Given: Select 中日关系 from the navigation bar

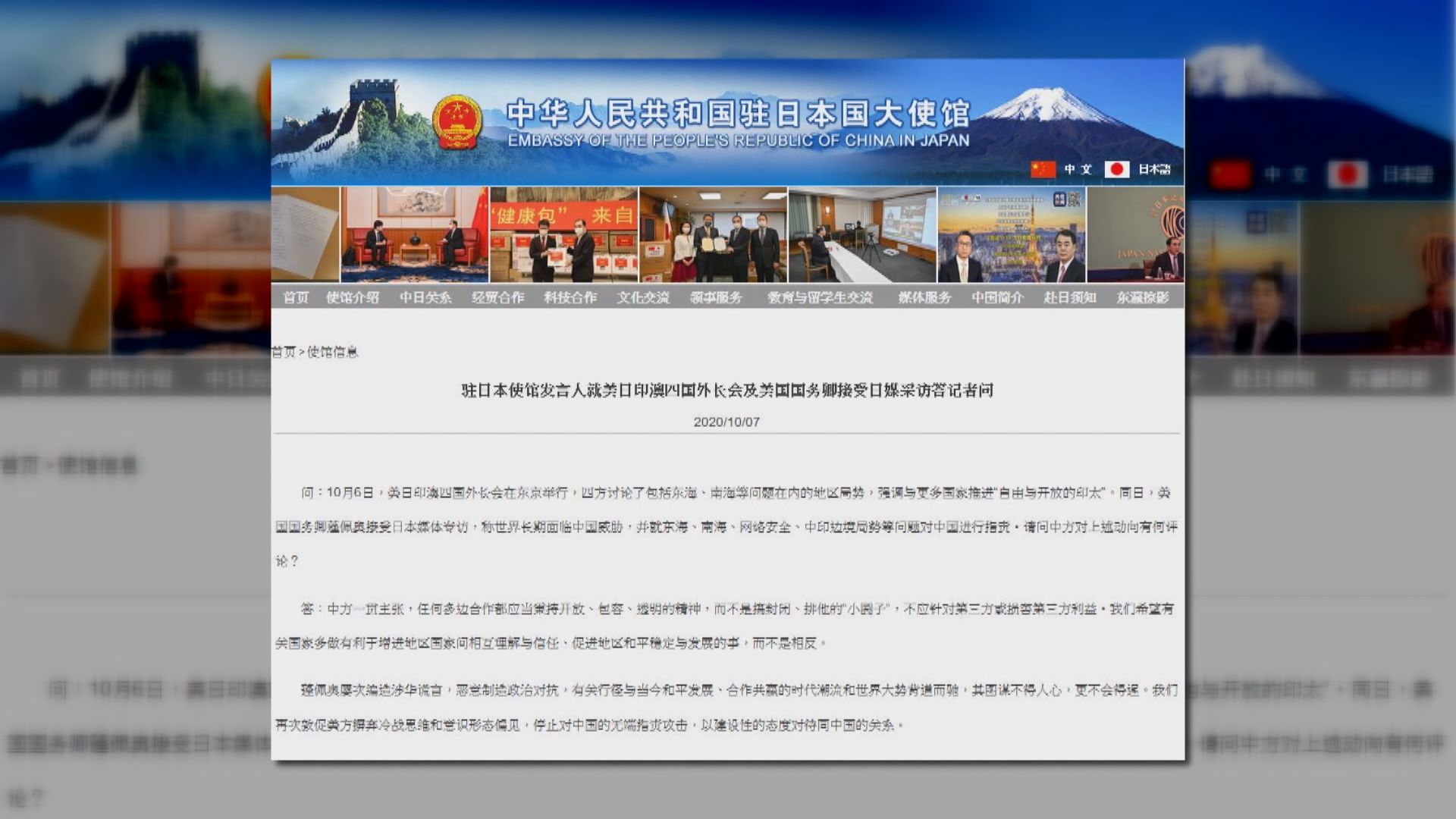Looking at the screenshot, I should tap(427, 298).
